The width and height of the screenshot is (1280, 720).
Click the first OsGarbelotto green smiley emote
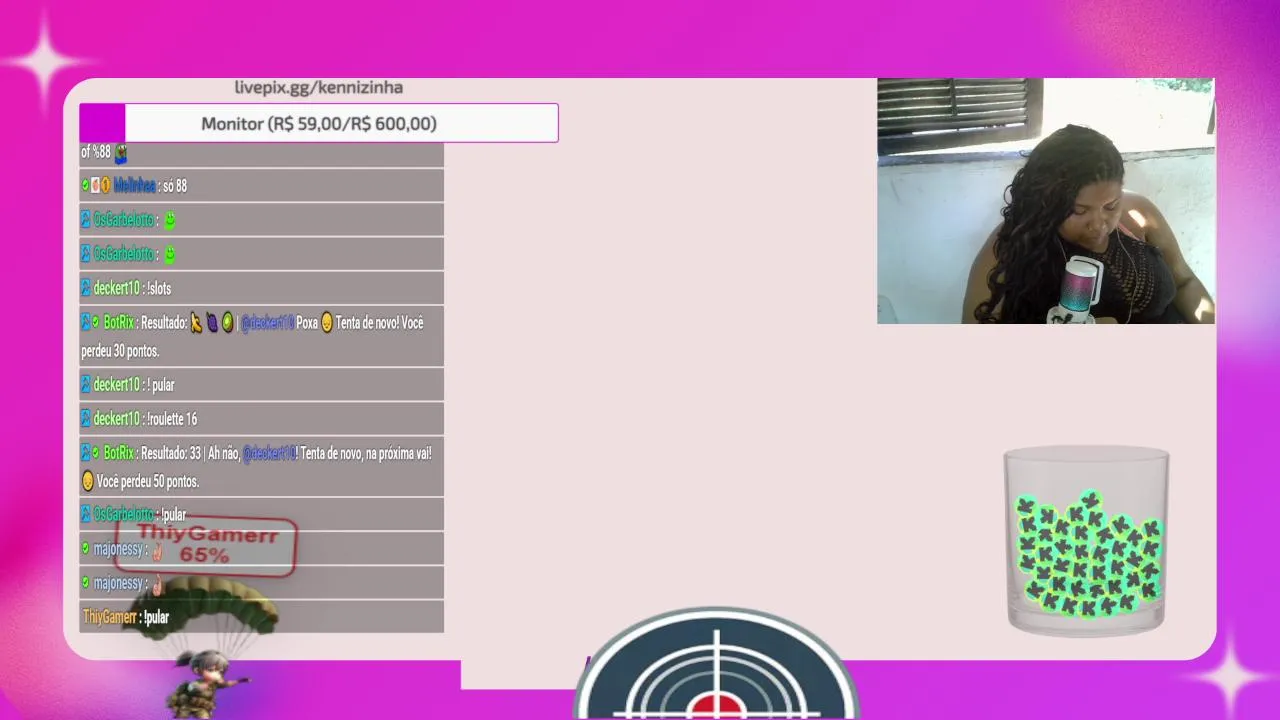pos(170,220)
